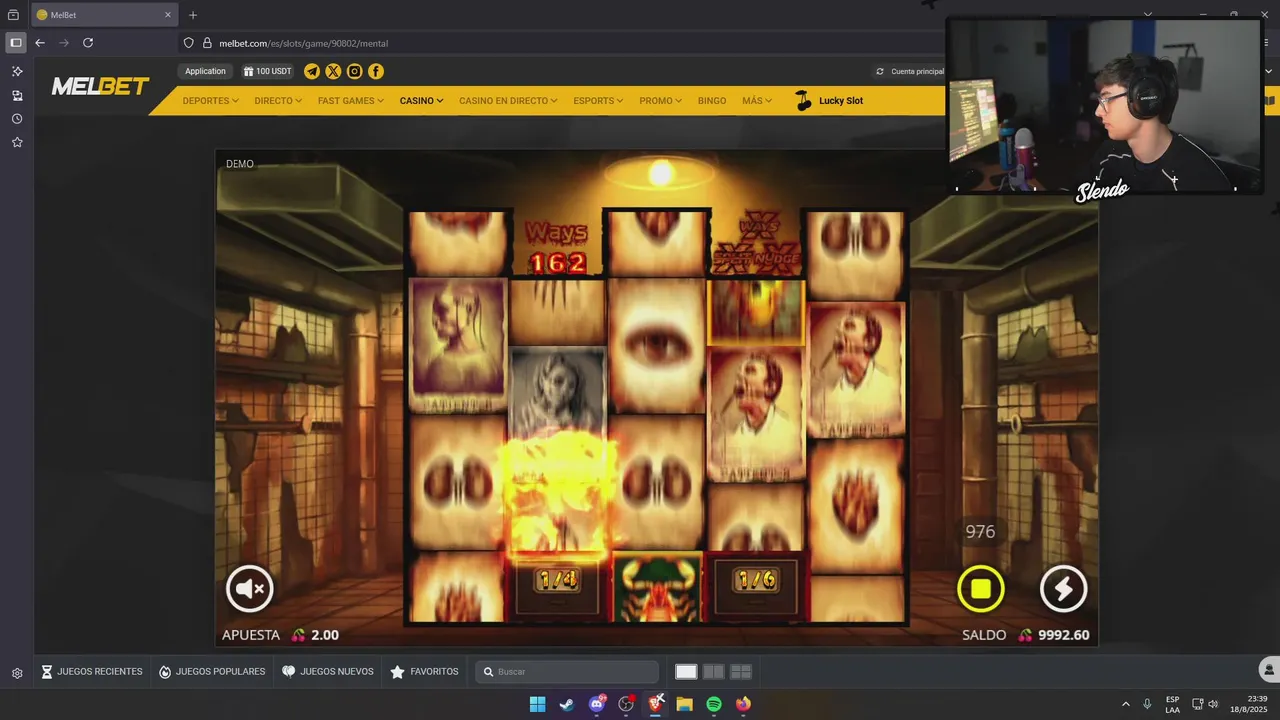The image size is (1280, 720).
Task: Expand the DIRECTO menu
Action: coord(278,101)
